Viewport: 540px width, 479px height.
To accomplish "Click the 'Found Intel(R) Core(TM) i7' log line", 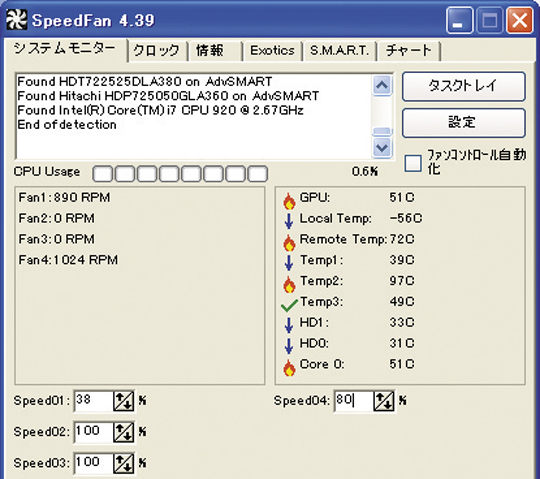I will pos(160,110).
